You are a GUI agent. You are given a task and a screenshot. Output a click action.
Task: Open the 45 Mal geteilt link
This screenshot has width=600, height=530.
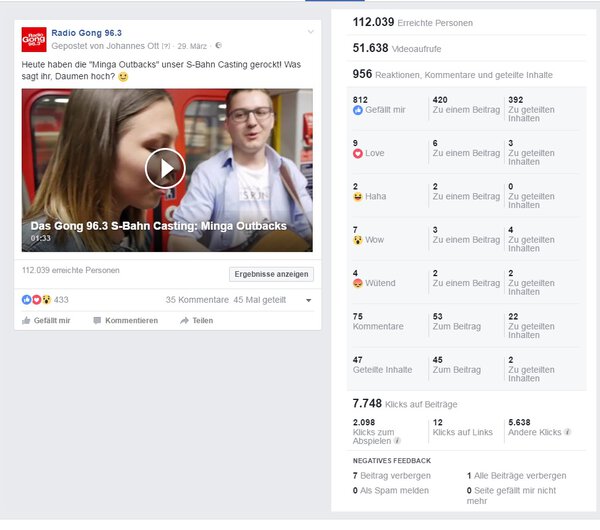pyautogui.click(x=259, y=300)
